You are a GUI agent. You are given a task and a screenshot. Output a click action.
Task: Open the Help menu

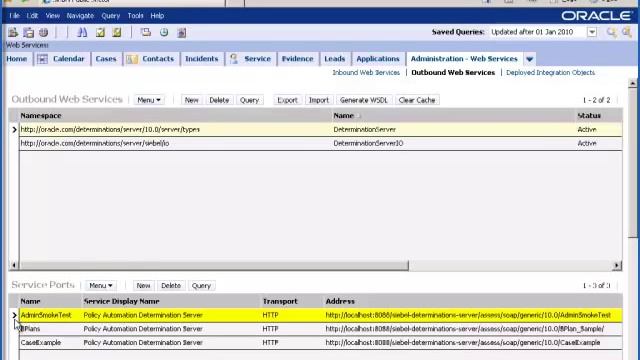tap(157, 16)
